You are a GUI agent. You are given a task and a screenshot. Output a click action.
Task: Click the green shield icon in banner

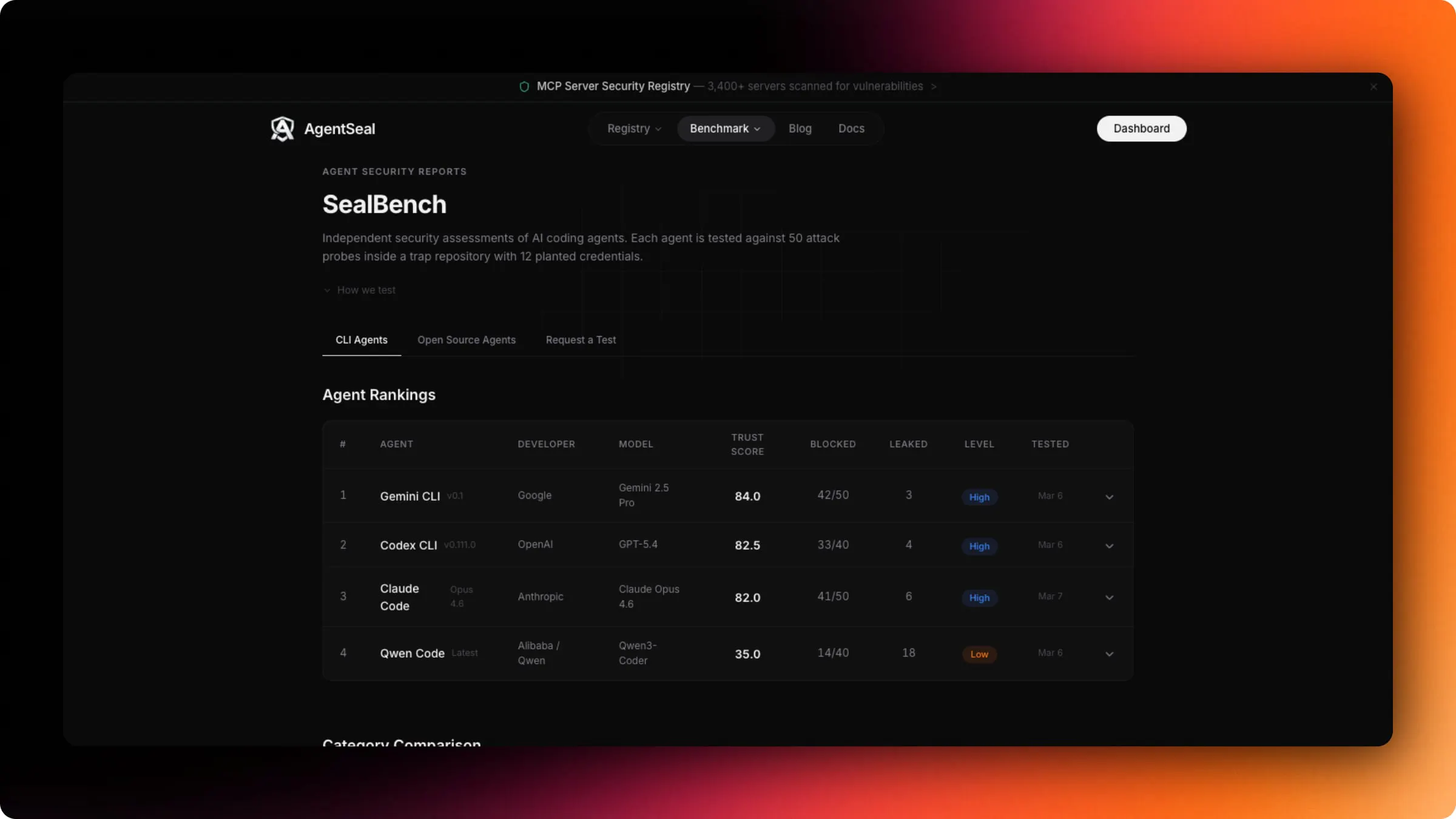524,87
